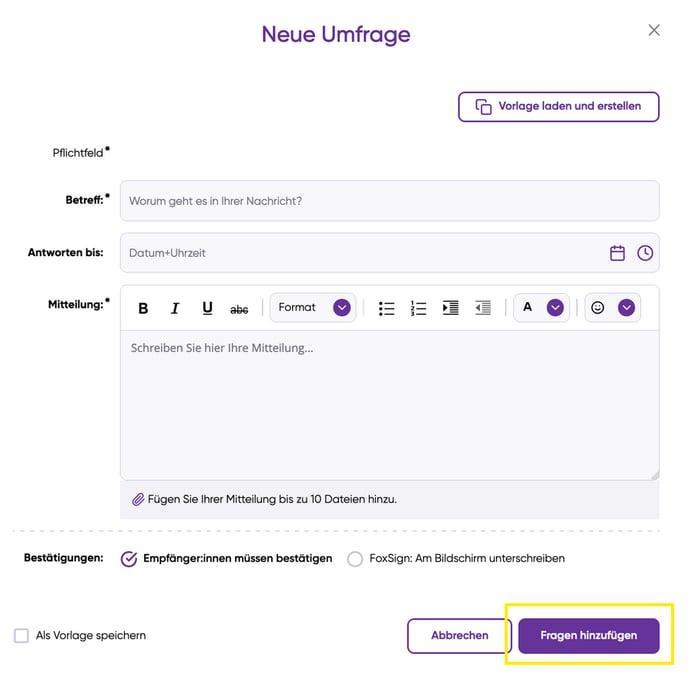Toggle Empfänger:innen müssen bestätigen option
The image size is (688, 681).
point(129,559)
